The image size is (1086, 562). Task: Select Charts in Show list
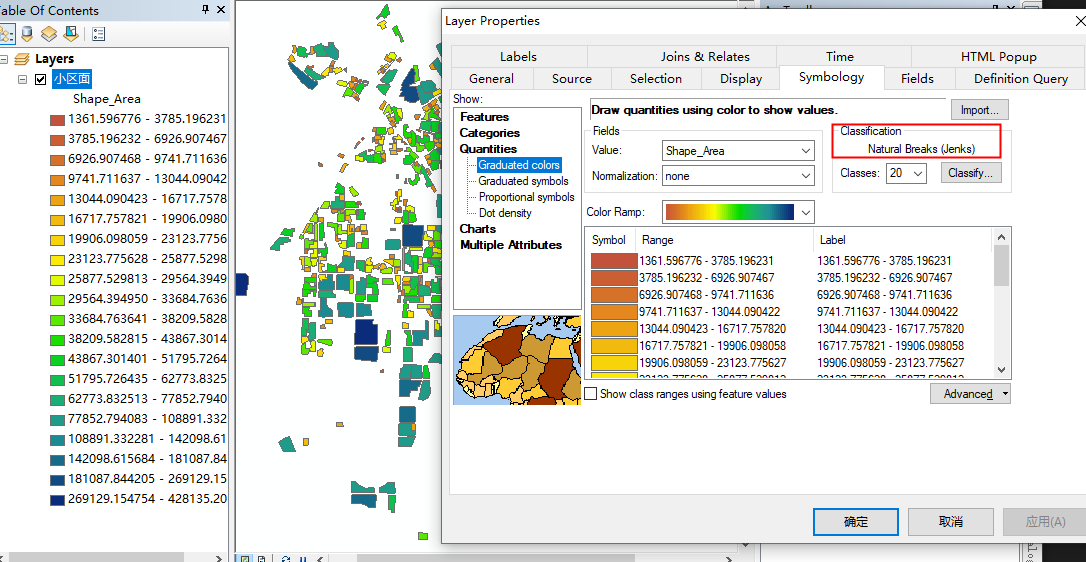[x=478, y=229]
